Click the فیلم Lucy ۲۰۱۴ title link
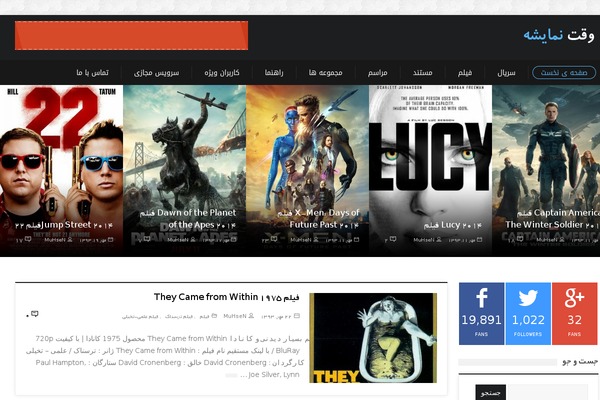 tap(452, 225)
